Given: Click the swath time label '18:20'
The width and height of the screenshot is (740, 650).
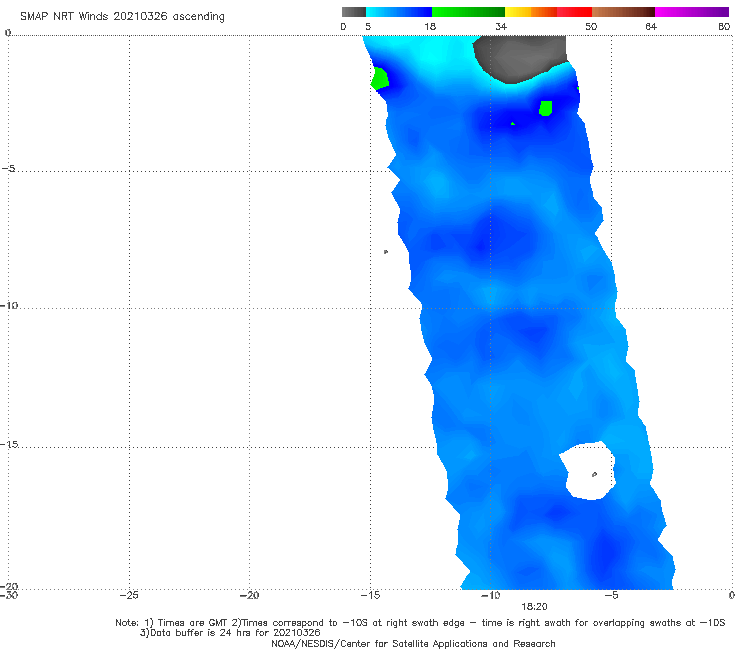Looking at the screenshot, I should [534, 607].
